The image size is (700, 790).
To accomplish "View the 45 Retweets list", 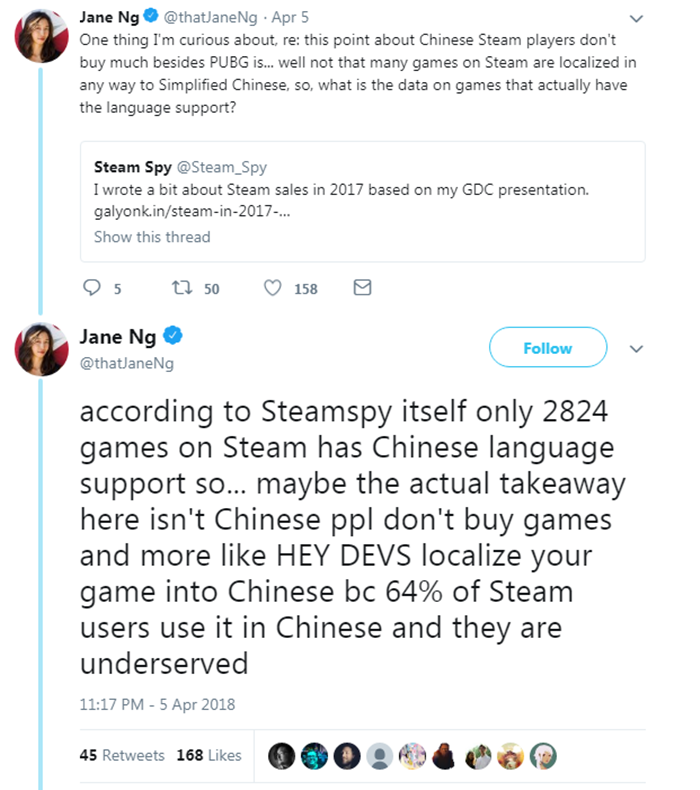I will (121, 755).
